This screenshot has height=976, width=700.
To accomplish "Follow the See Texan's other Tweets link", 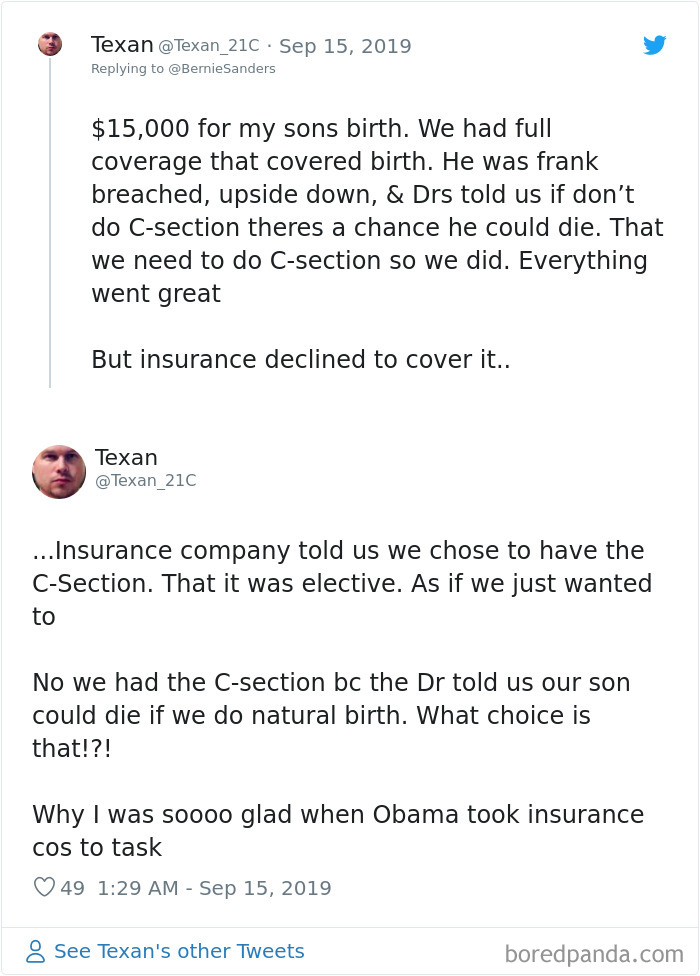I will [180, 951].
